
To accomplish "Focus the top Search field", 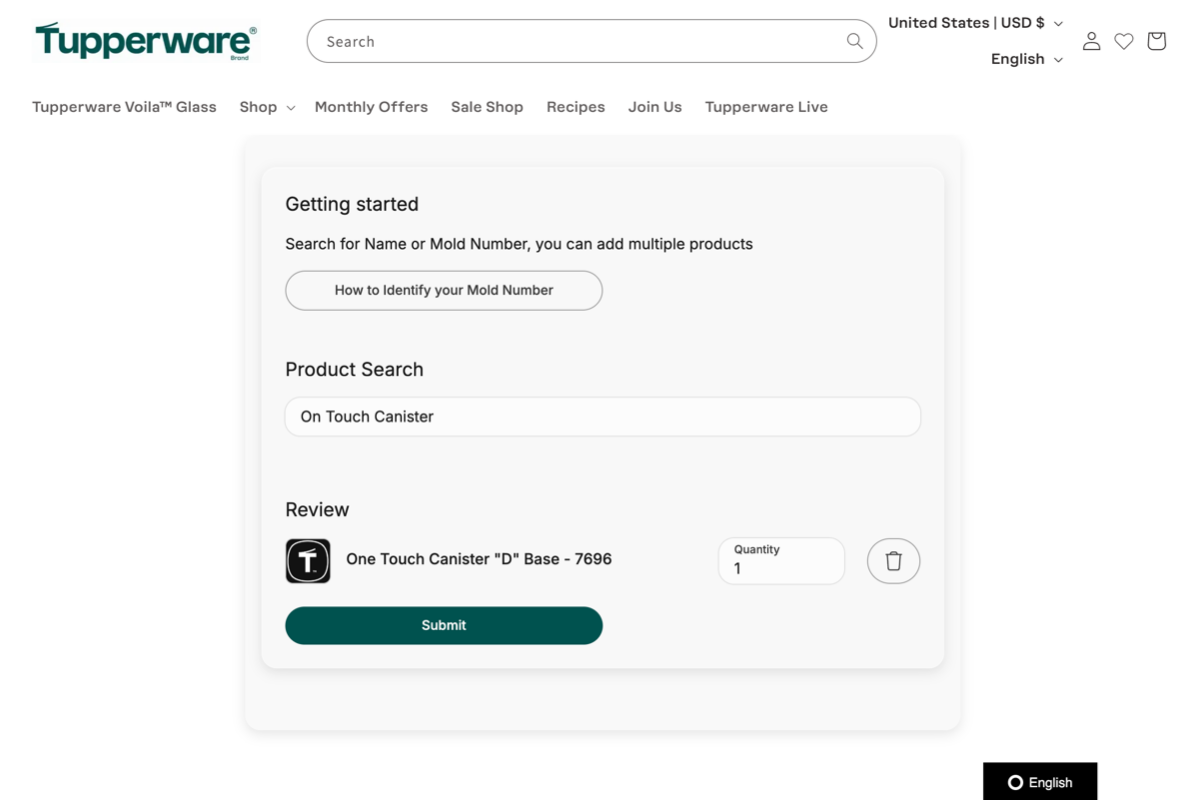I will click(592, 41).
